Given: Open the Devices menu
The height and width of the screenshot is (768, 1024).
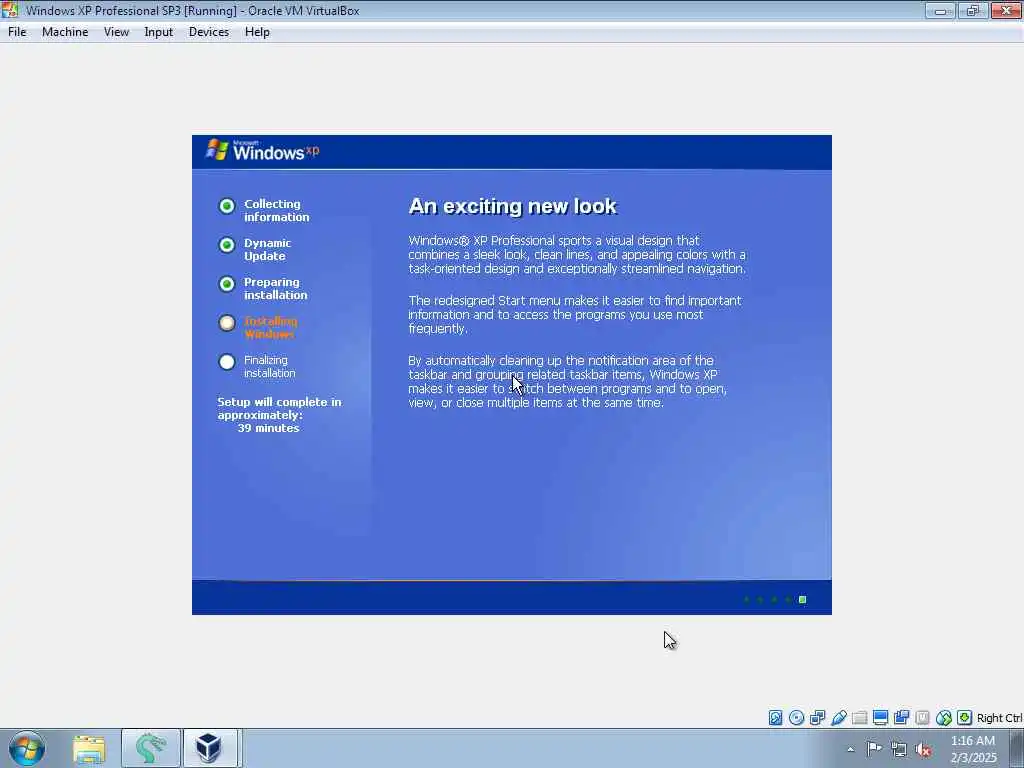Looking at the screenshot, I should [209, 32].
